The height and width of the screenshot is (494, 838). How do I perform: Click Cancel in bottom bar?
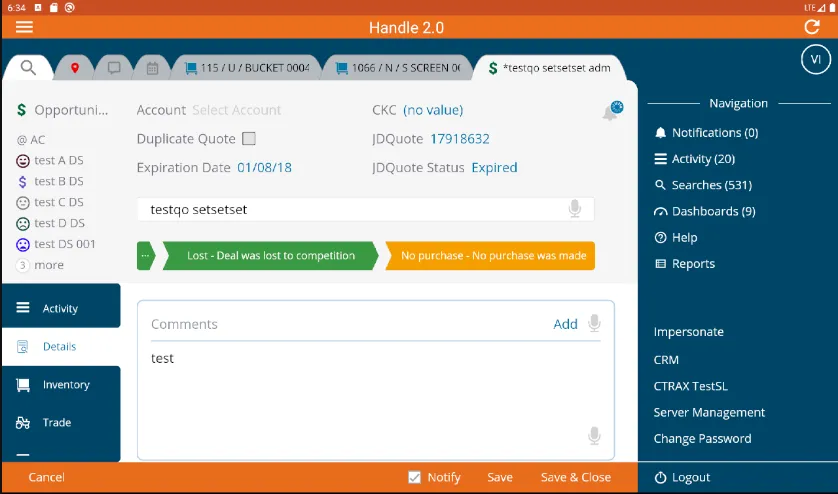tap(46, 477)
